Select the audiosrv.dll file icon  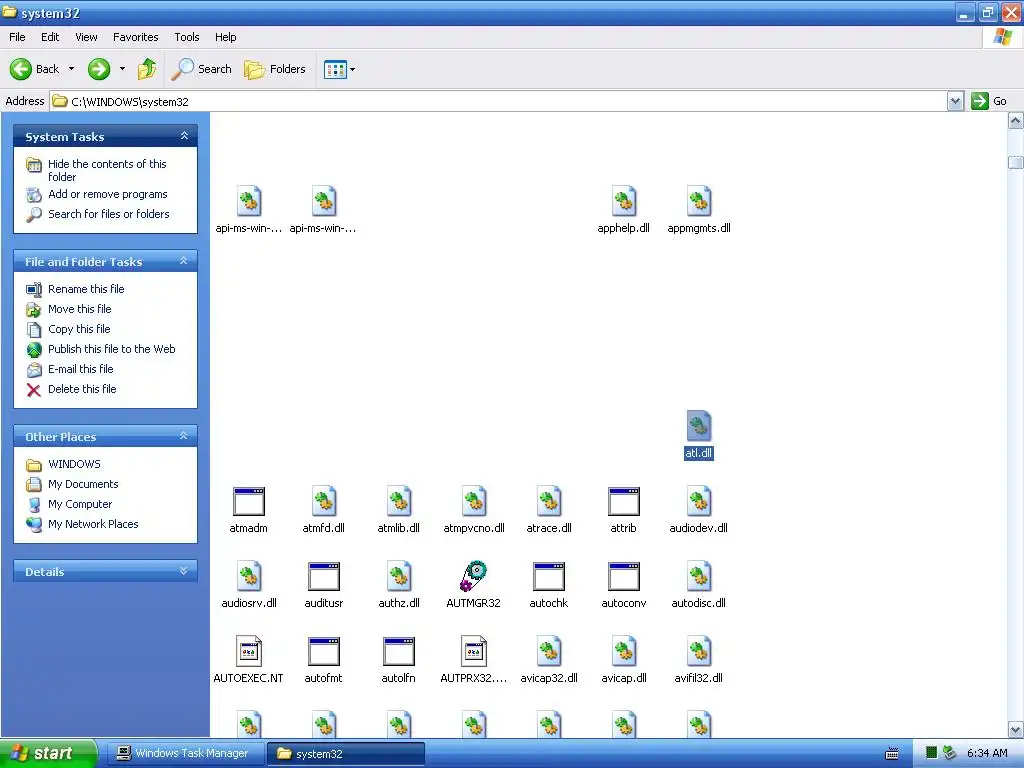[x=249, y=576]
